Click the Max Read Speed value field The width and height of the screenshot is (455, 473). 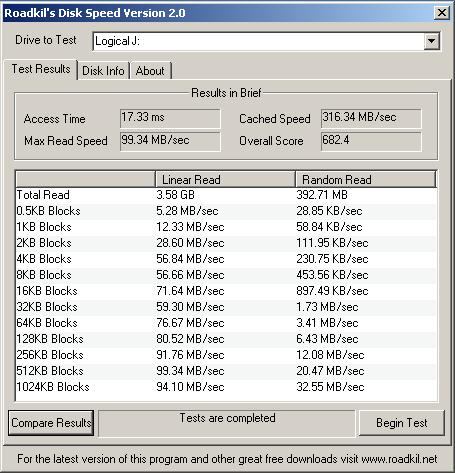tap(170, 141)
